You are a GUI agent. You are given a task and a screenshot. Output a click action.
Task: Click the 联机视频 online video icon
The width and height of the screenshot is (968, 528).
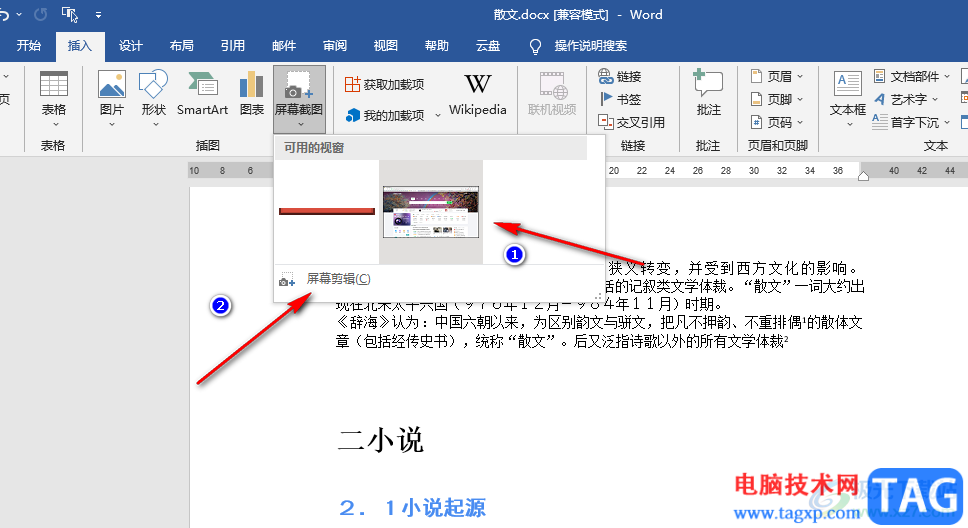click(552, 85)
